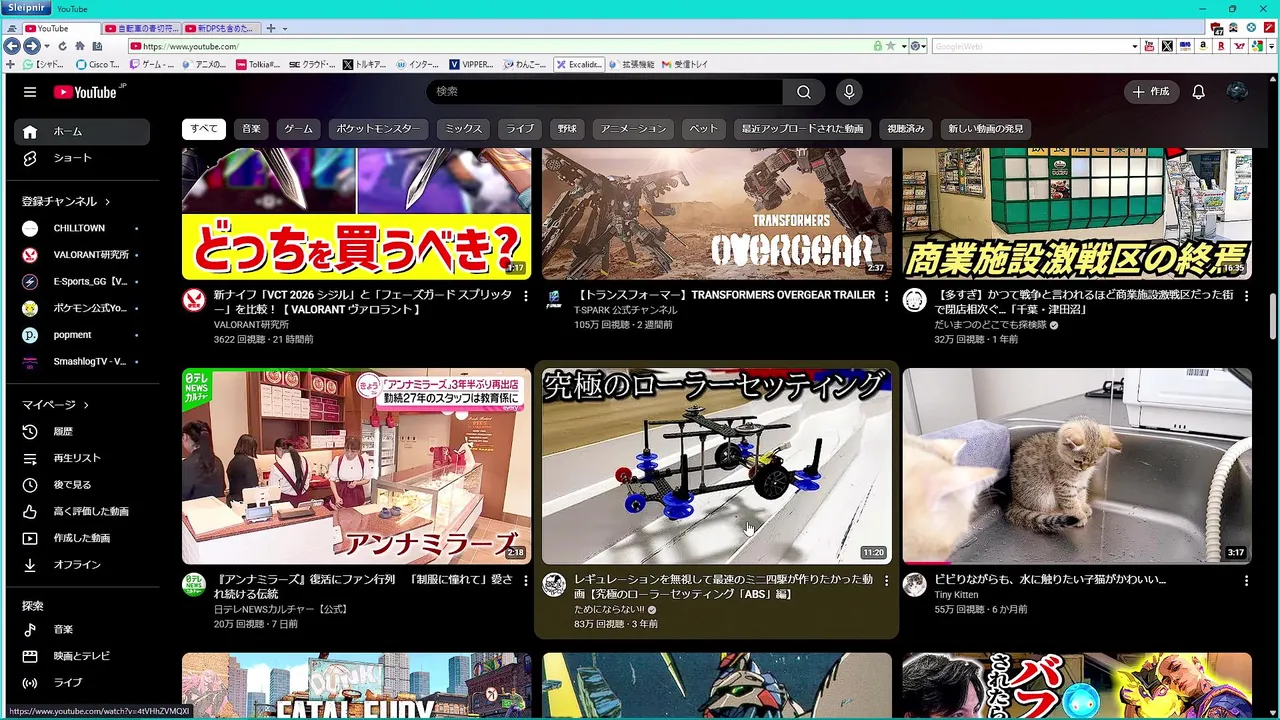
Task: Click the 作成 create button
Action: 1150,92
